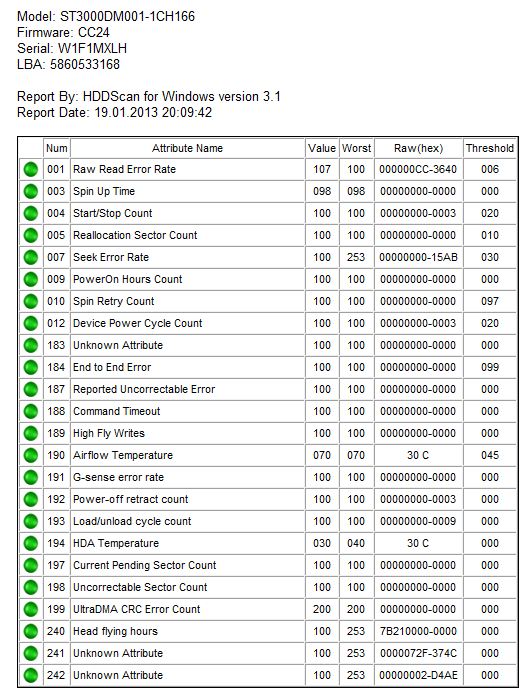Click the UltraDMA CRC Error Count value 200

point(322,609)
